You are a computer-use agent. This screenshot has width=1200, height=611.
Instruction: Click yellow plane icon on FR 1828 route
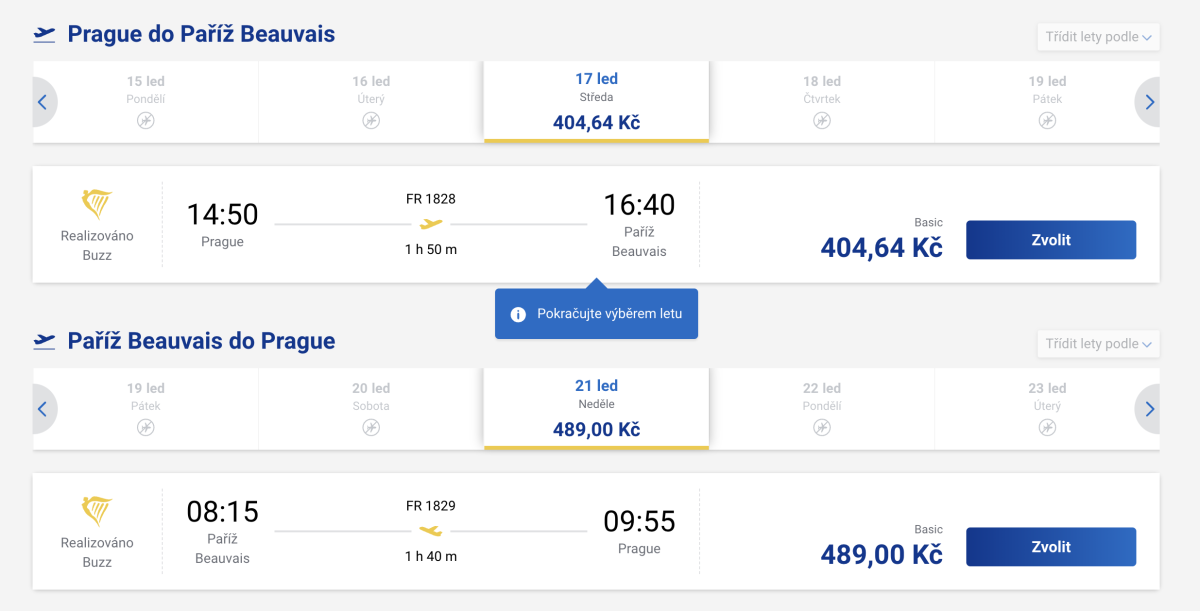click(431, 224)
